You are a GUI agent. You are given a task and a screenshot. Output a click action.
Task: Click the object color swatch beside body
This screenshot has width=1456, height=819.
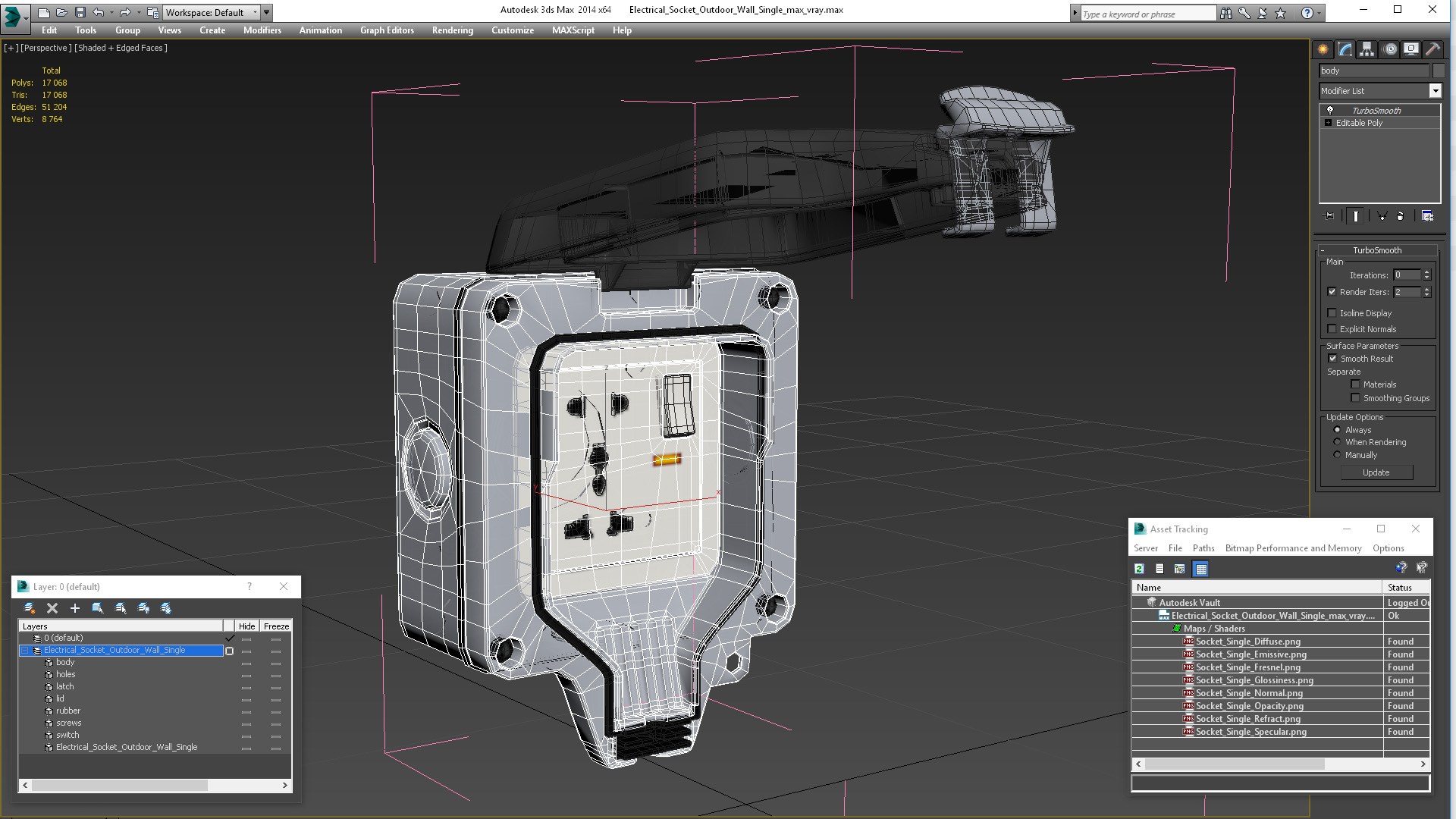[x=1438, y=71]
